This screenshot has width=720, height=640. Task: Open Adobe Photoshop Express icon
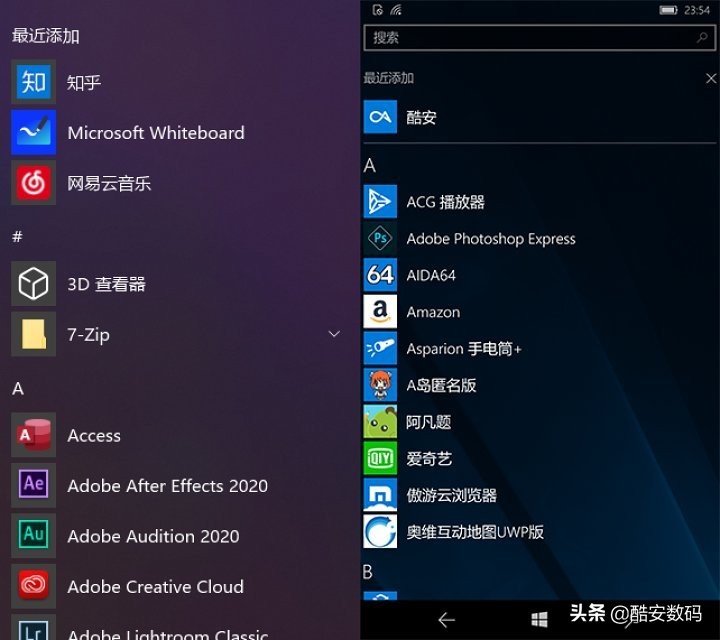(x=380, y=238)
